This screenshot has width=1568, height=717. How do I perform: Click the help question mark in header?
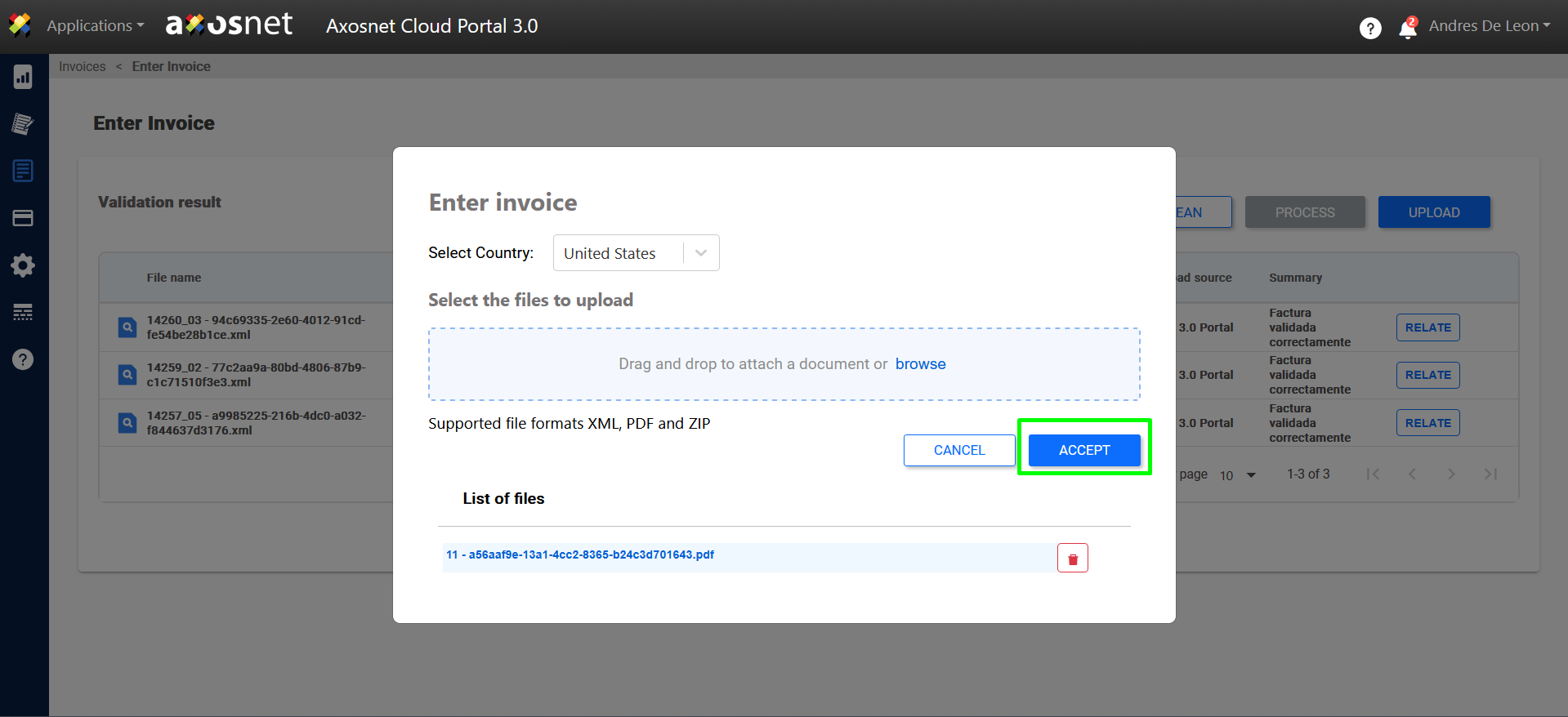(1369, 29)
